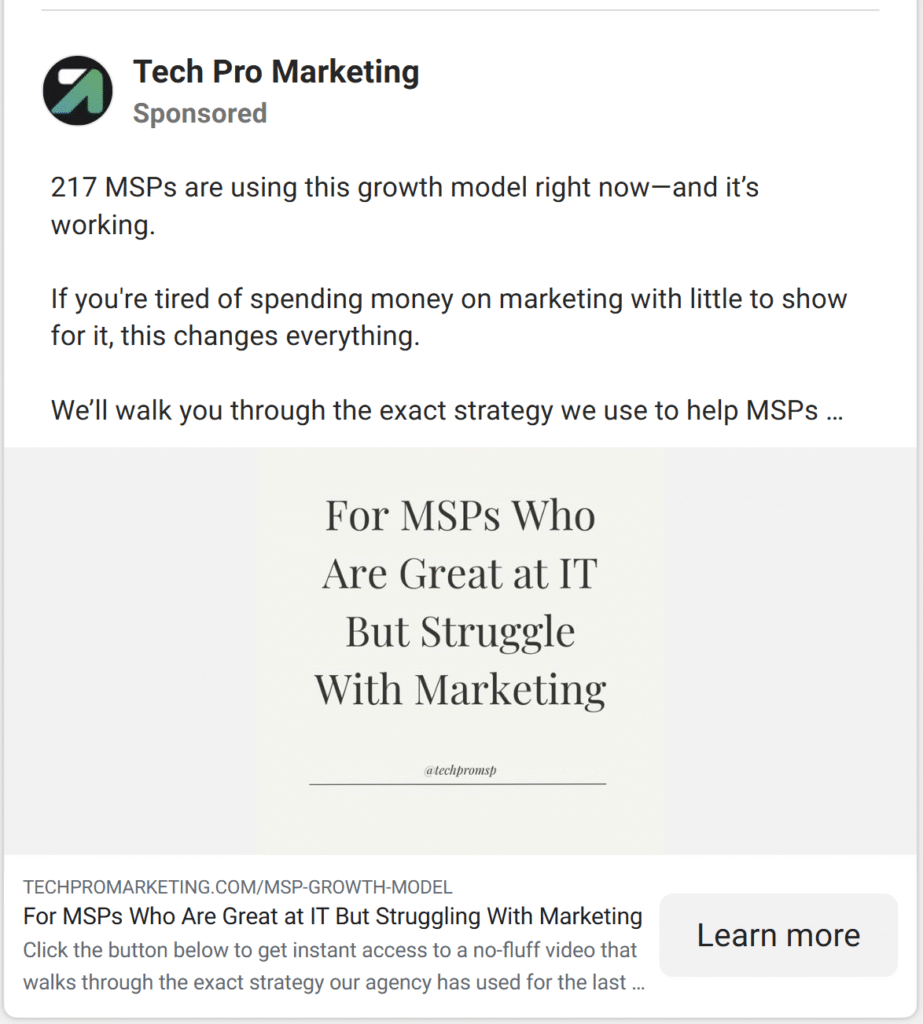923x1024 pixels.
Task: Click the 'Click the button below' description
Action: [x=330, y=950]
